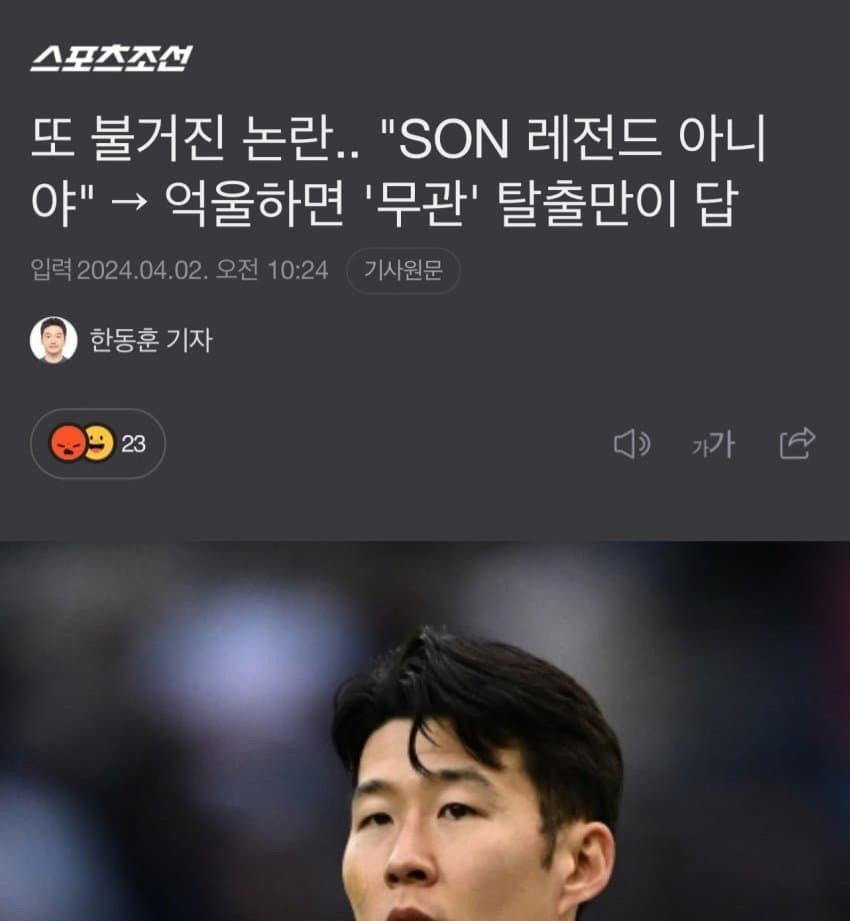This screenshot has width=850, height=921.
Task: Click the 2024.04.02. publication date
Action: click(x=142, y=271)
